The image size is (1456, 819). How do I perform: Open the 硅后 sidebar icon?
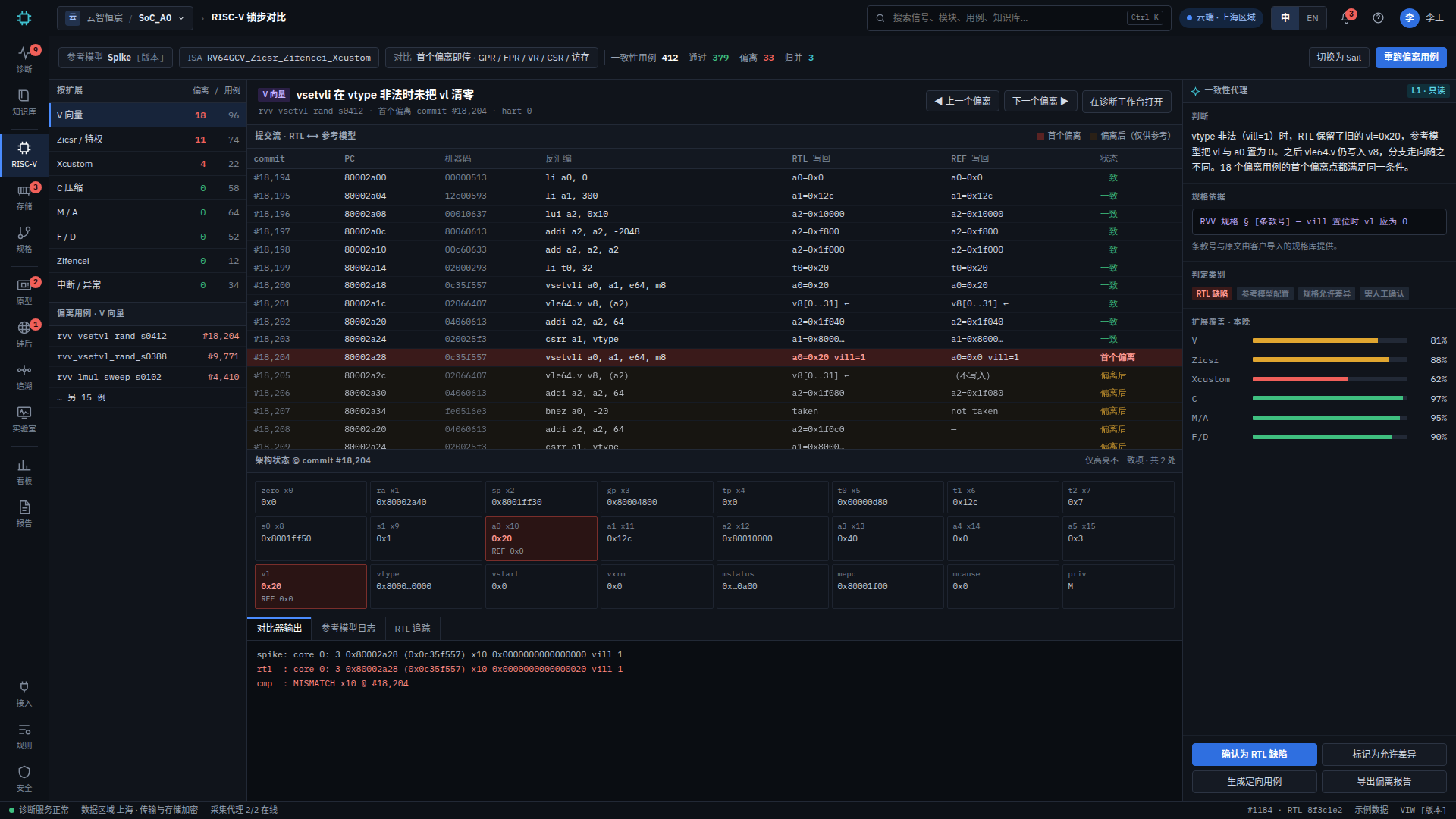[24, 334]
